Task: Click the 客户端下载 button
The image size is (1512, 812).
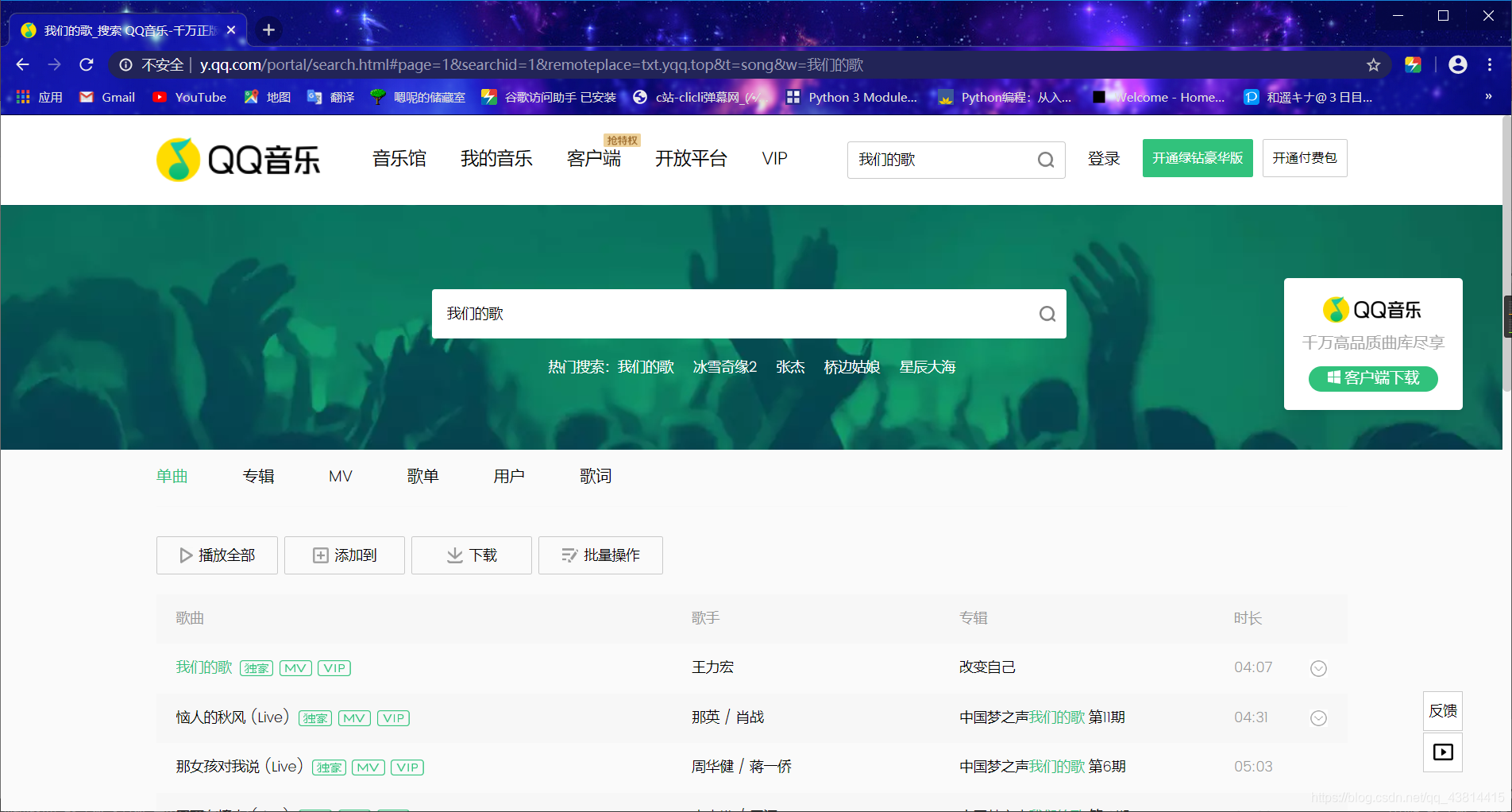Action: click(1373, 378)
